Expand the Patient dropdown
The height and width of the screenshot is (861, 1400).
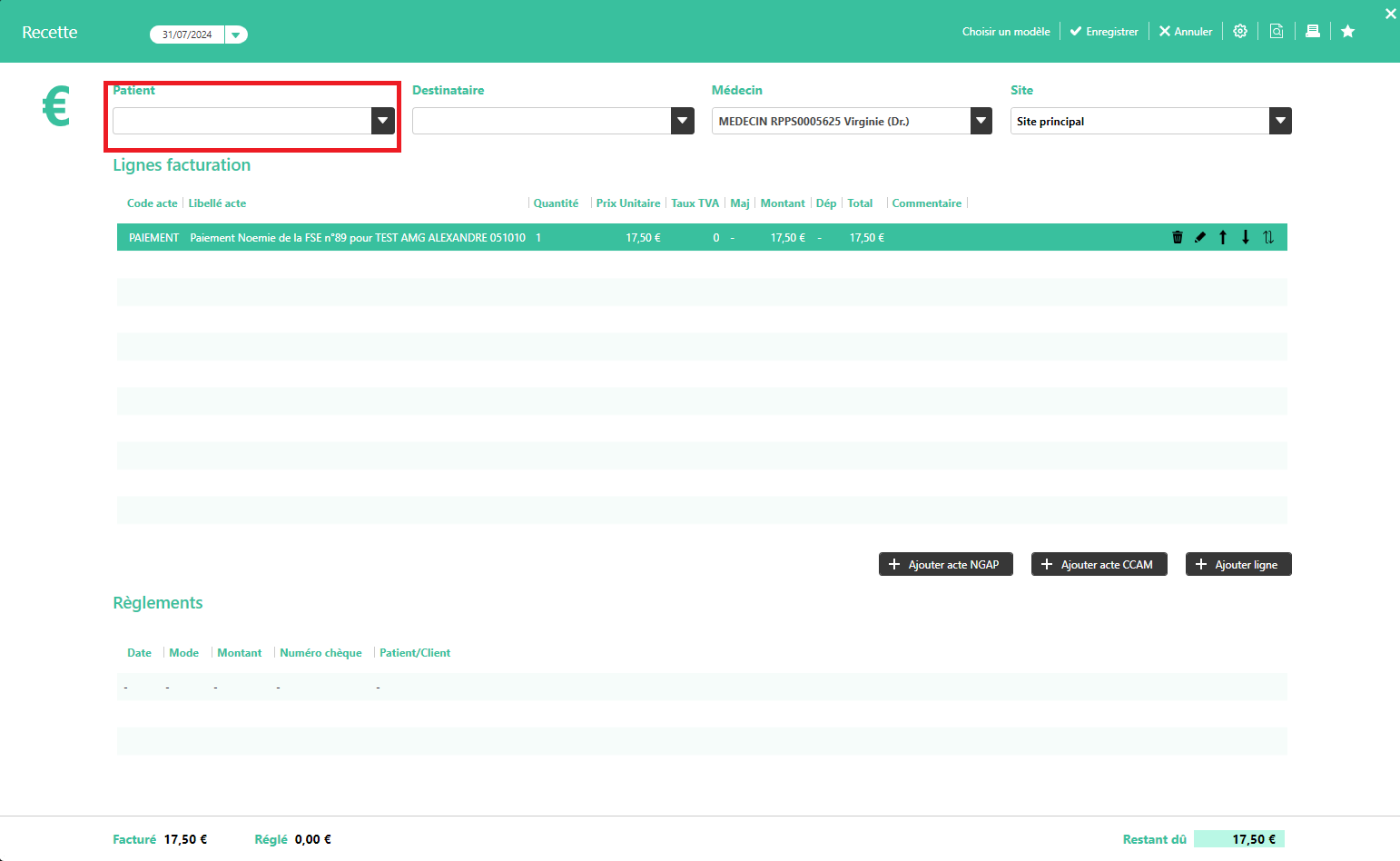click(x=382, y=121)
